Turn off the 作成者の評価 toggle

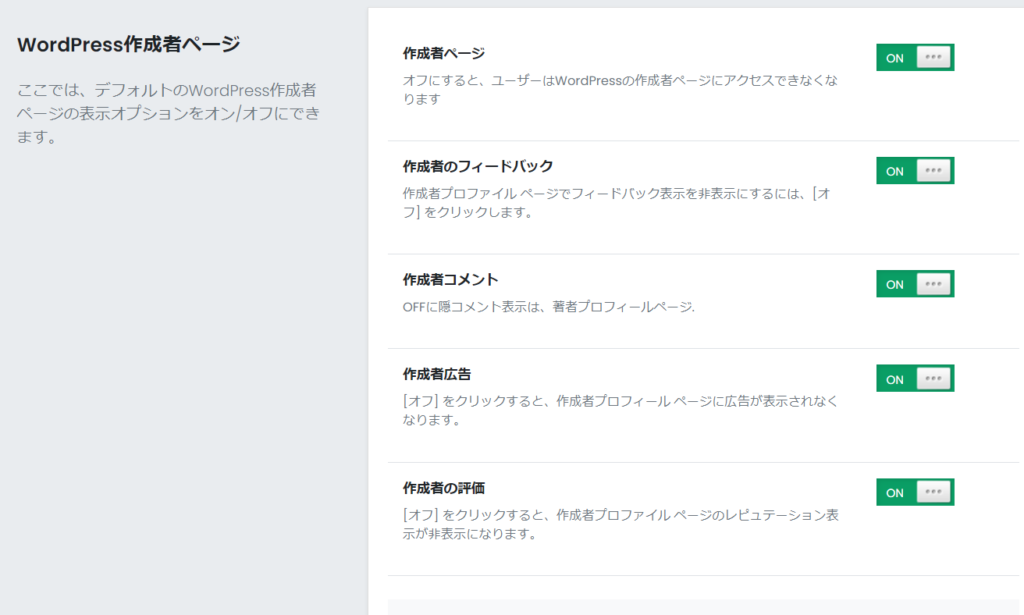click(x=915, y=492)
